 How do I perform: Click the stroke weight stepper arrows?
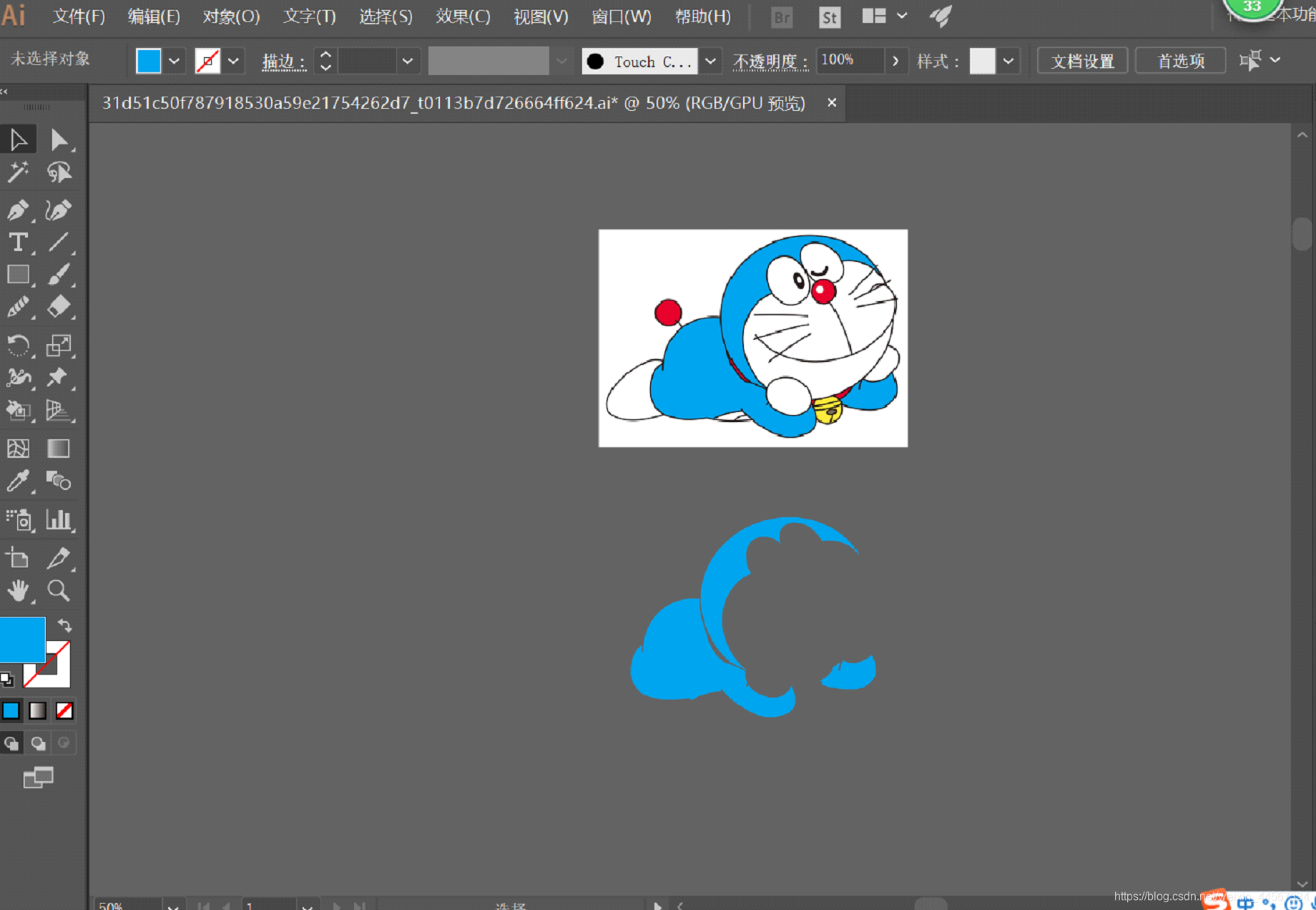325,61
